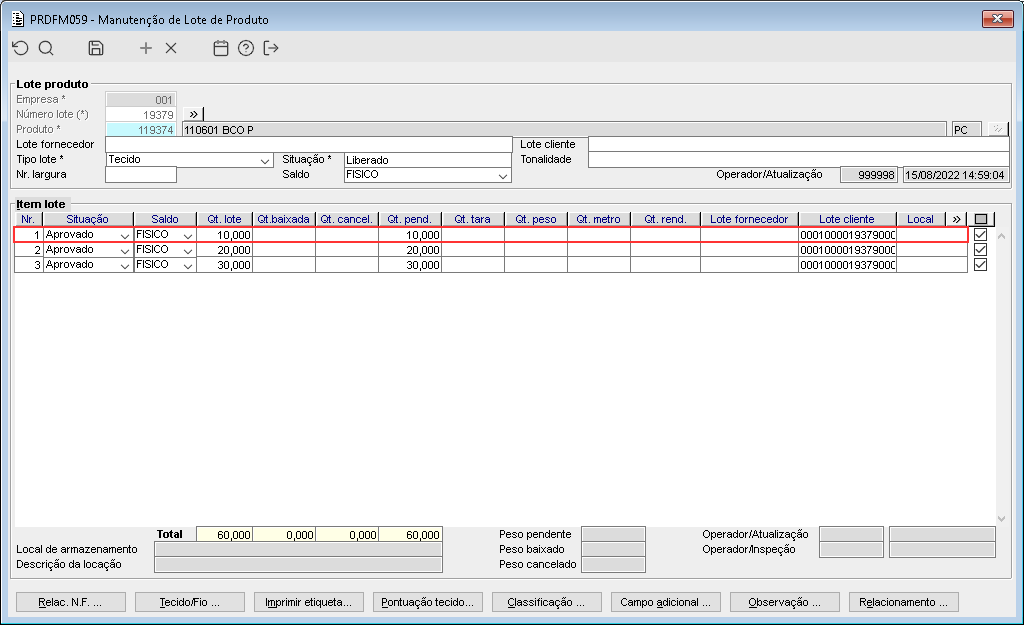
Task: Close the PRDFM059 window
Action: click(x=997, y=19)
